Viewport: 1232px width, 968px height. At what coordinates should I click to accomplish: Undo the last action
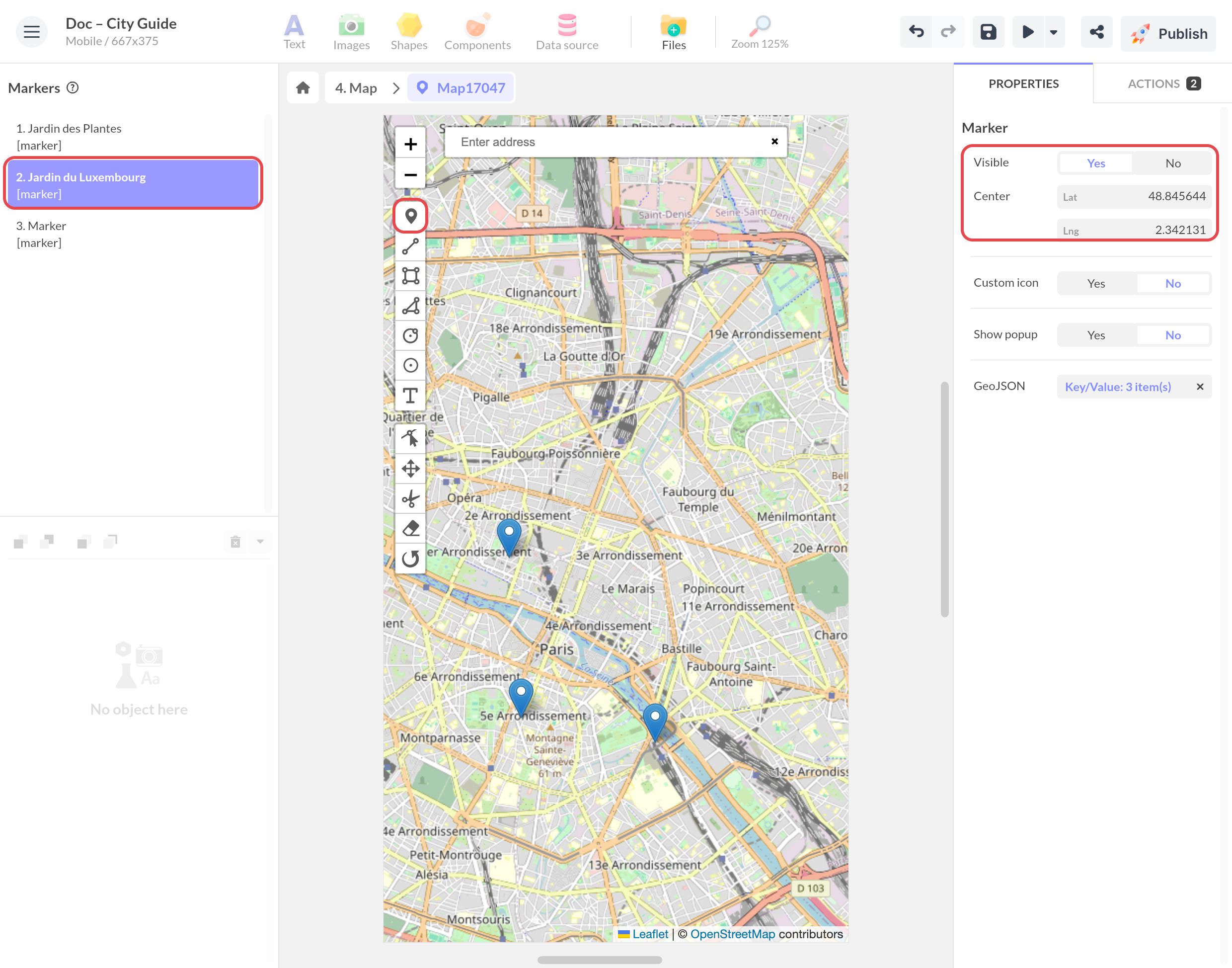point(916,32)
